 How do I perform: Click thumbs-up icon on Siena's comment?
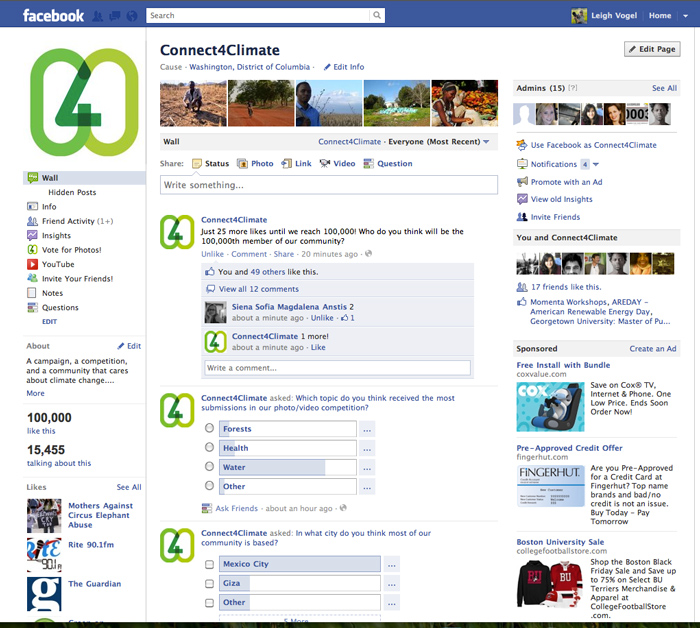pyautogui.click(x=345, y=318)
